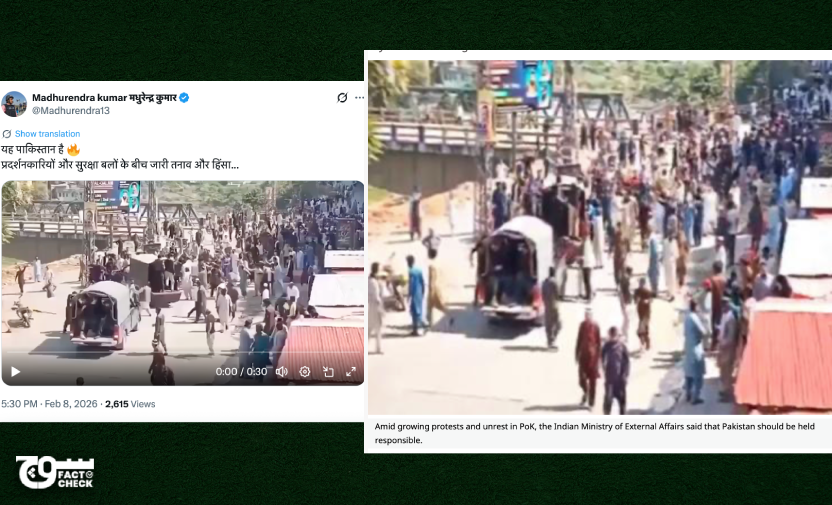Enter fullscreen mode on the video
The image size is (832, 505).
(x=351, y=372)
